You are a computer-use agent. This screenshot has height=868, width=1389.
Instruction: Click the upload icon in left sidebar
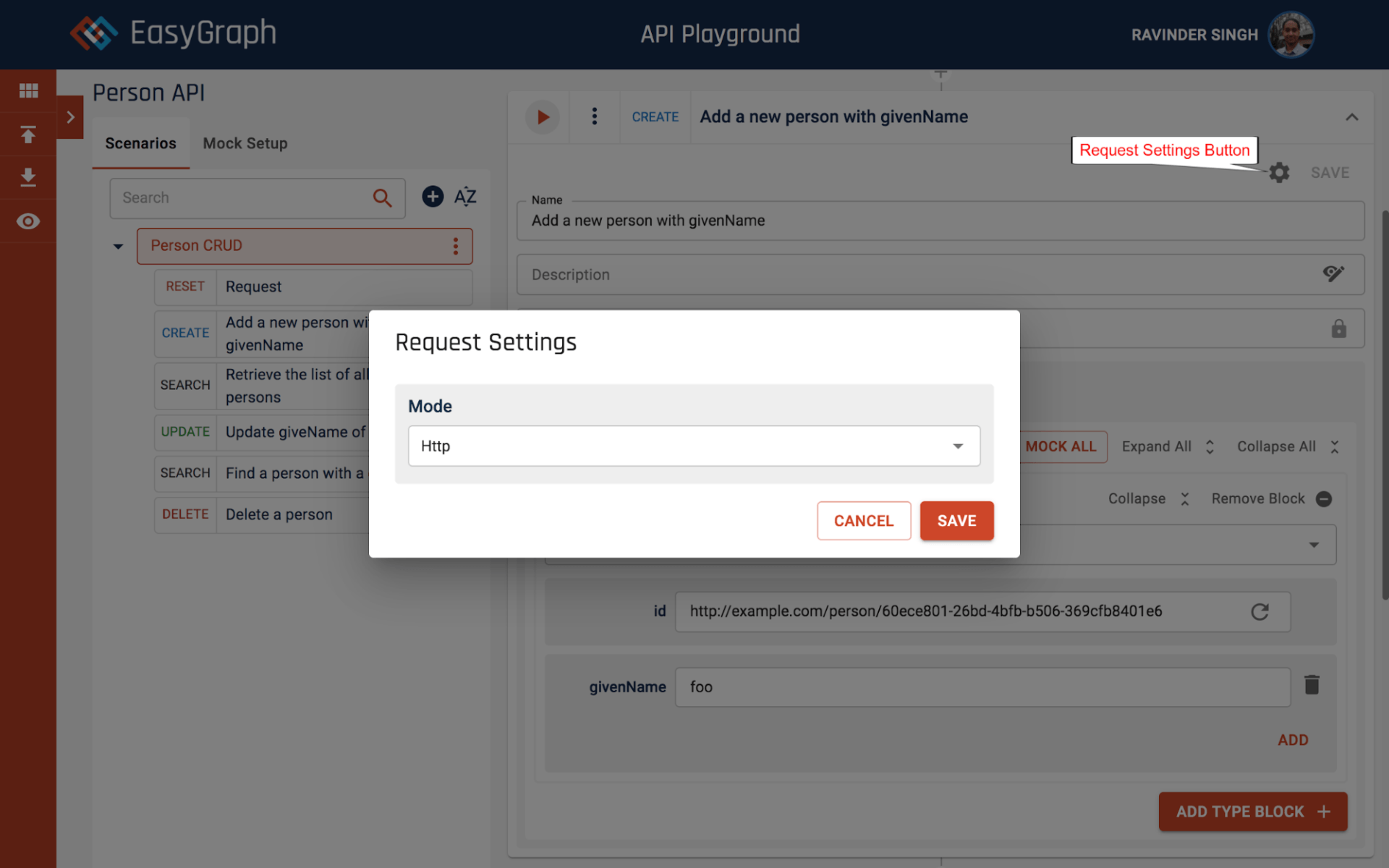point(28,134)
